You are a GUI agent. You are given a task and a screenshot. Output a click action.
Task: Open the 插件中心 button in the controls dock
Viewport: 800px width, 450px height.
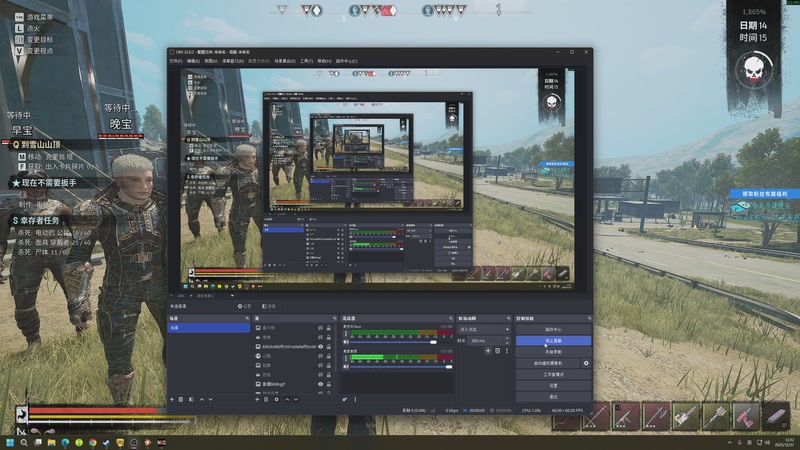click(554, 330)
